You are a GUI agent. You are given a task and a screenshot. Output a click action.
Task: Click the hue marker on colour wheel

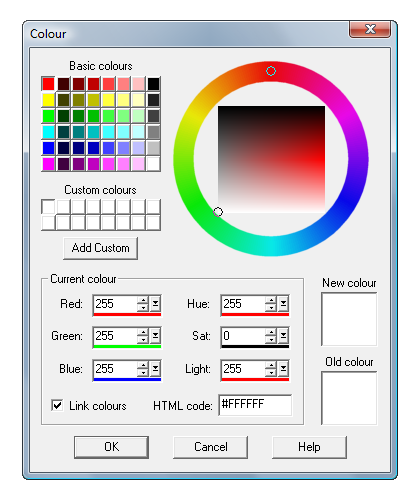tap(271, 71)
